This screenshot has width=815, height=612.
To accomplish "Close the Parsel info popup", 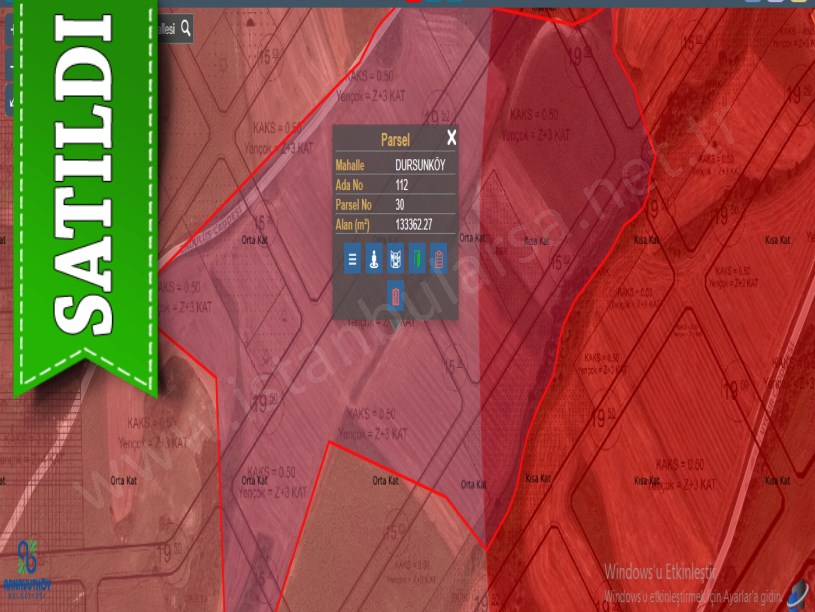I will [x=451, y=139].
